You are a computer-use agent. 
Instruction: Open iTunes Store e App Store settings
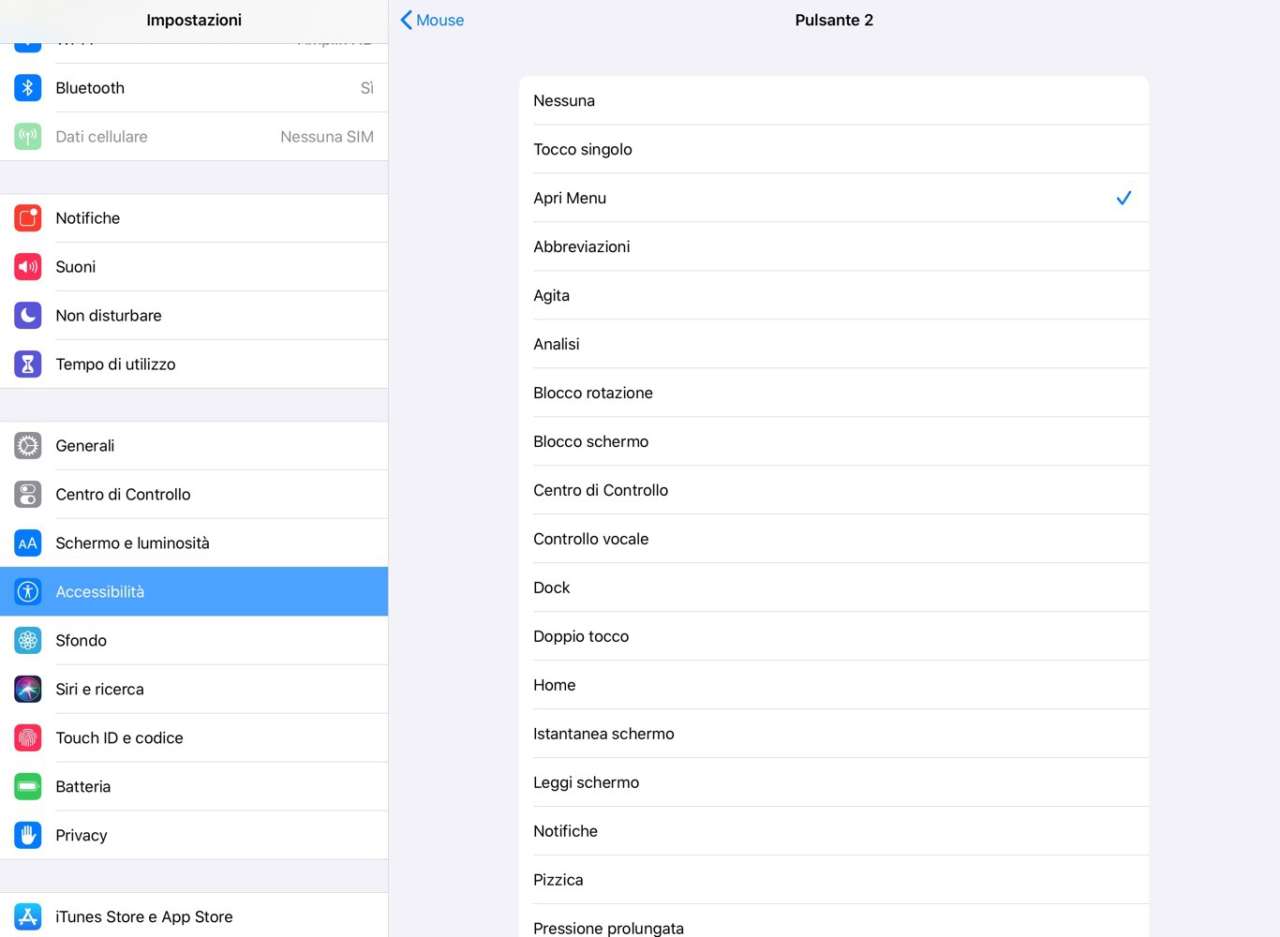tap(194, 917)
